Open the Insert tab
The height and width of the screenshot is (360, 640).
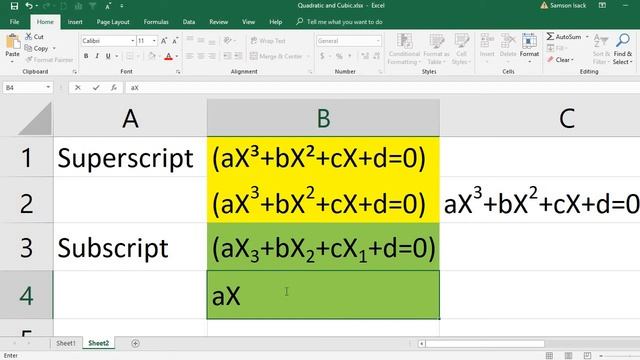[x=75, y=22]
